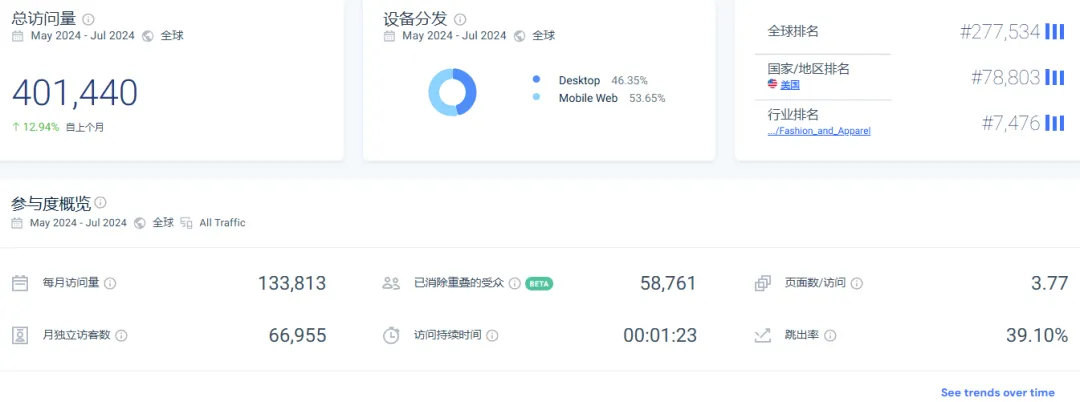Click info icon next to 跳出率
Screen dimensions: 1080x402
830,336
